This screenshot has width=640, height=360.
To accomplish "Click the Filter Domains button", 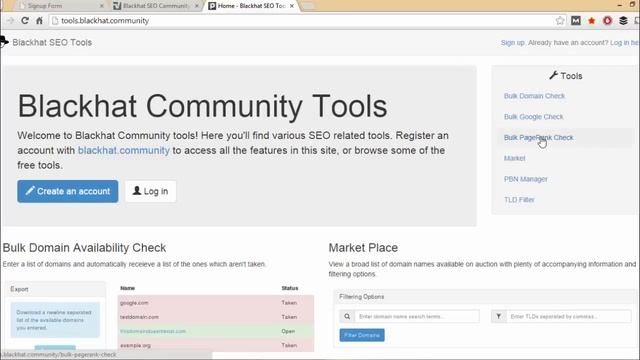I will 362,335.
